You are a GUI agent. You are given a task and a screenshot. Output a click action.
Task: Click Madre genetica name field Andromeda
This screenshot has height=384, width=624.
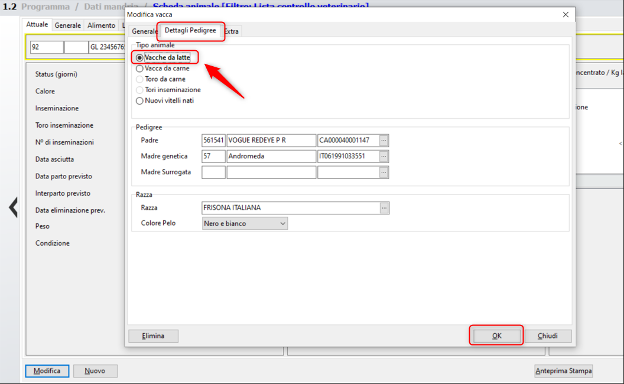pos(271,156)
